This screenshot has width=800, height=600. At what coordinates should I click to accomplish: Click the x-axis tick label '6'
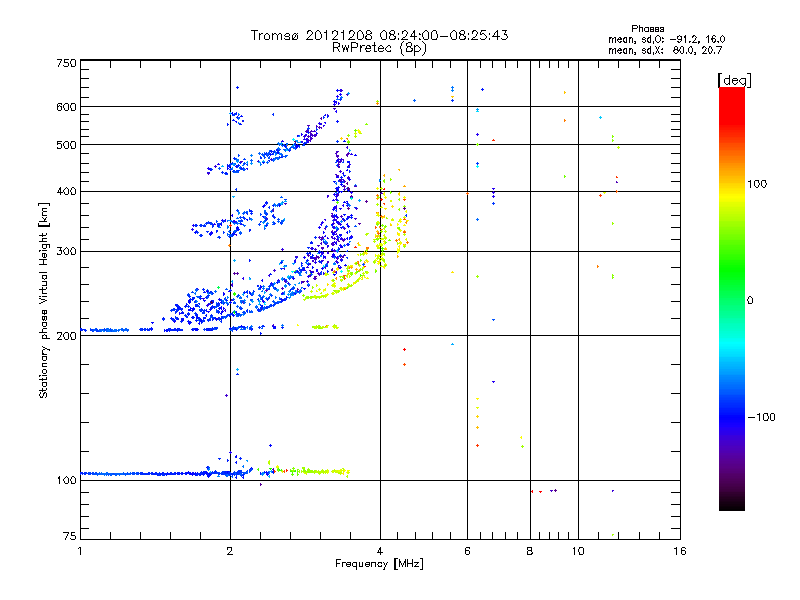pyautogui.click(x=467, y=551)
